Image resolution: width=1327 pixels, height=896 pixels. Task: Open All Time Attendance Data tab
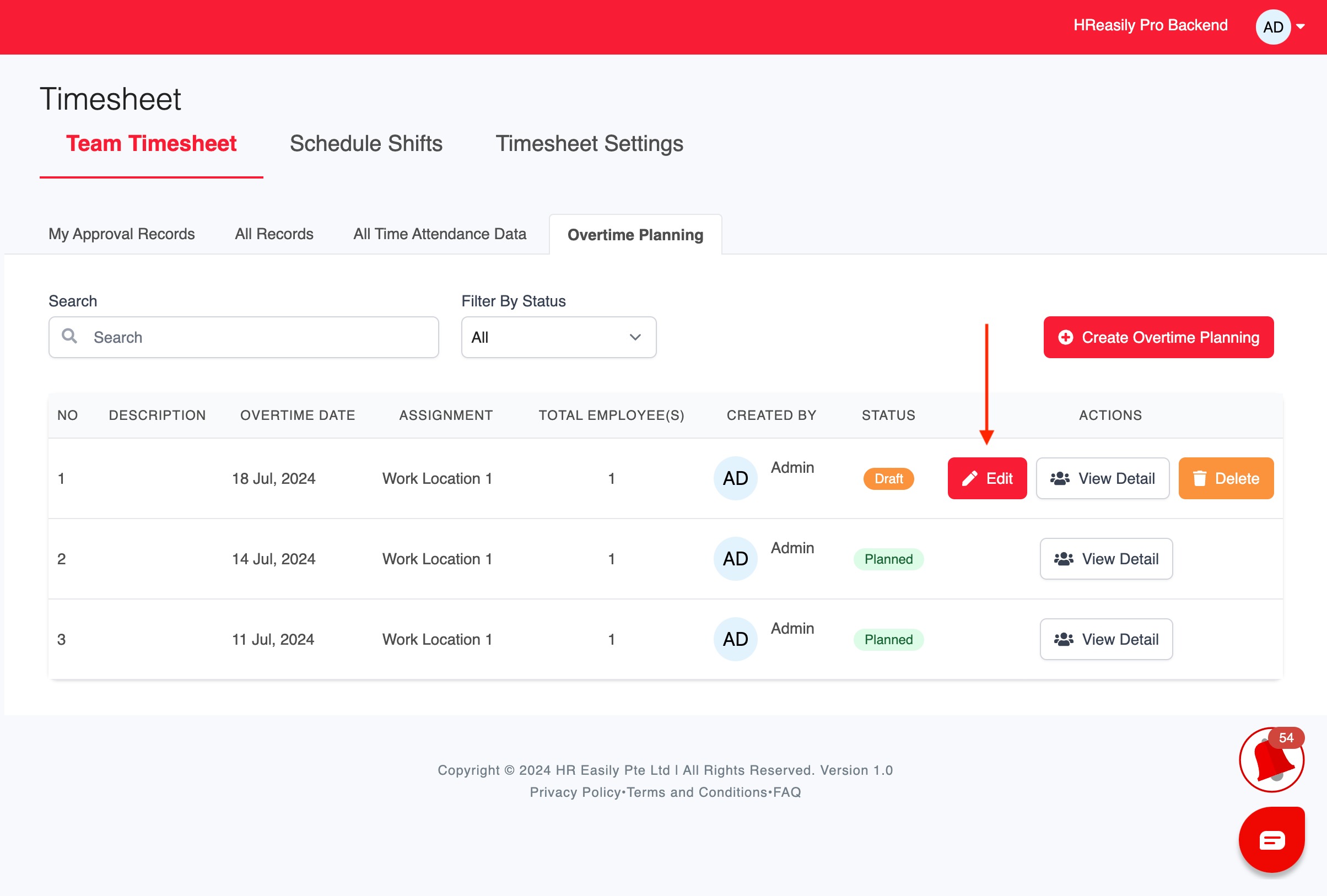coord(439,234)
